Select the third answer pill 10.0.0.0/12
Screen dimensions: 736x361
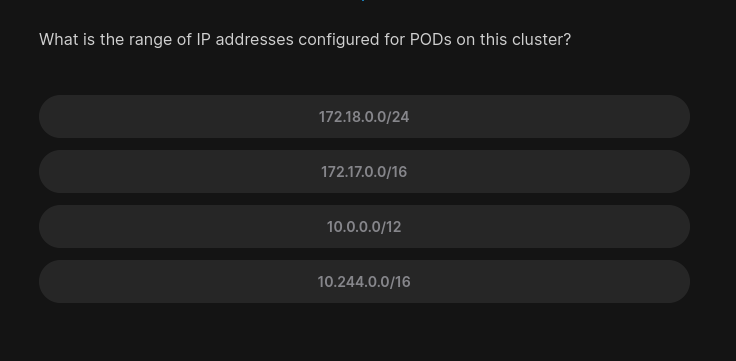tap(364, 226)
